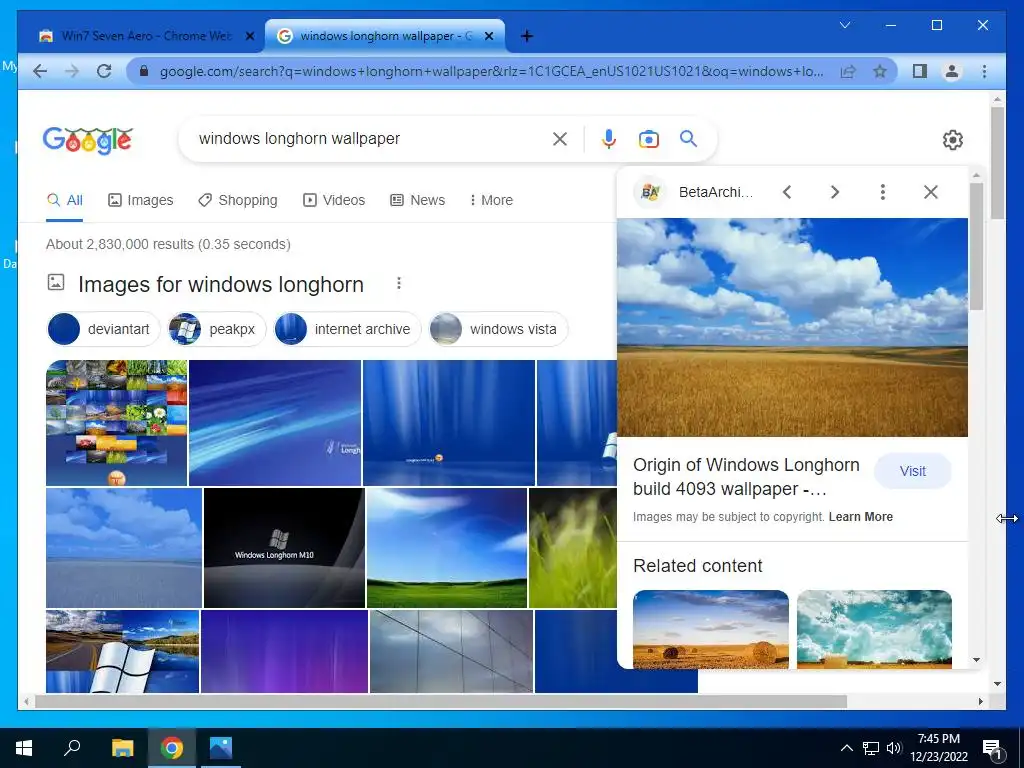Filter images by internet archive chip
Image resolution: width=1024 pixels, height=768 pixels.
pyautogui.click(x=347, y=329)
